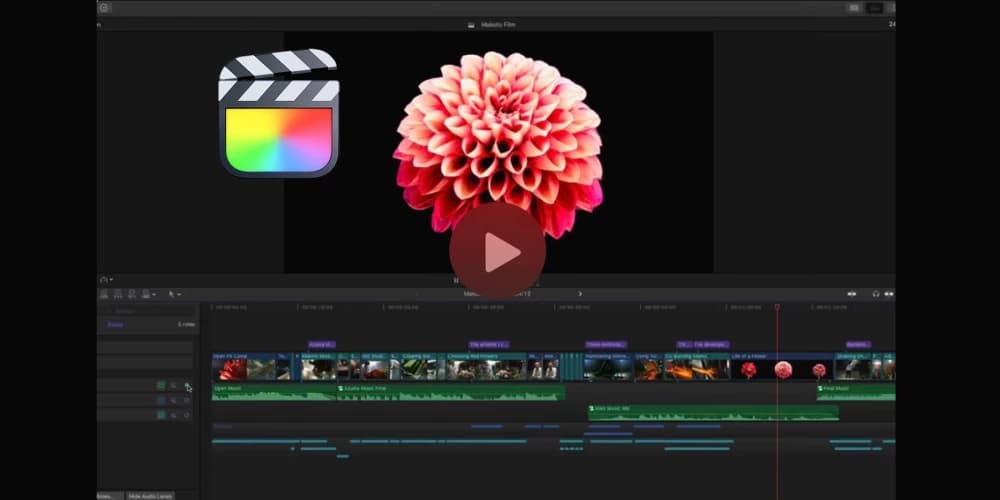Open the Select tool dropdown in timeline toolbar
This screenshot has height=500, width=1000.
174,294
